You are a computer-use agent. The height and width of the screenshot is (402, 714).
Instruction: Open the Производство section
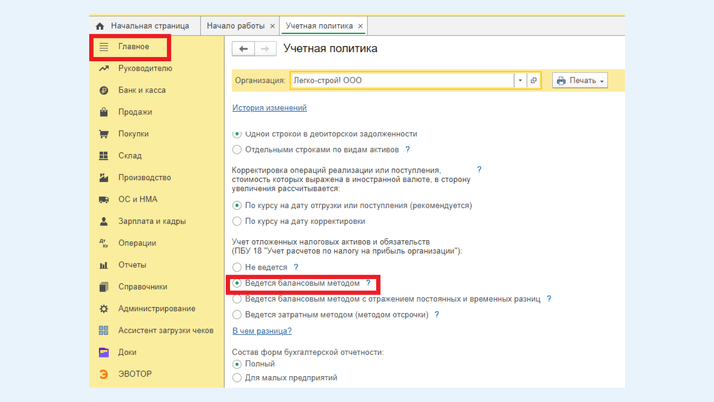click(145, 178)
